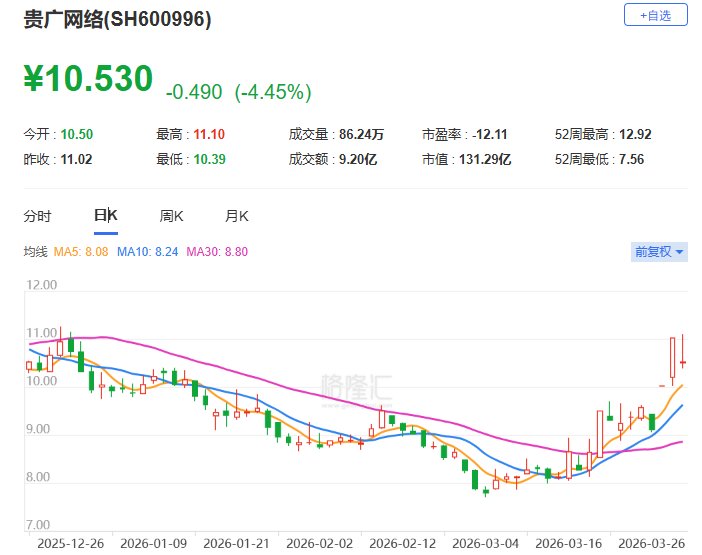Expand the 前复权 adjustment dropdown

[660, 252]
